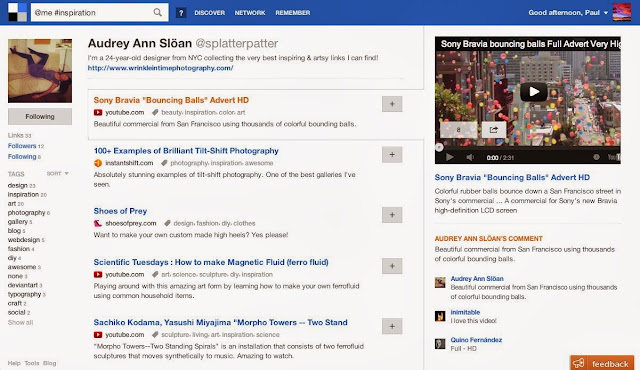The image size is (640, 370).
Task: Filter by the photography tag
Action: pos(27,213)
